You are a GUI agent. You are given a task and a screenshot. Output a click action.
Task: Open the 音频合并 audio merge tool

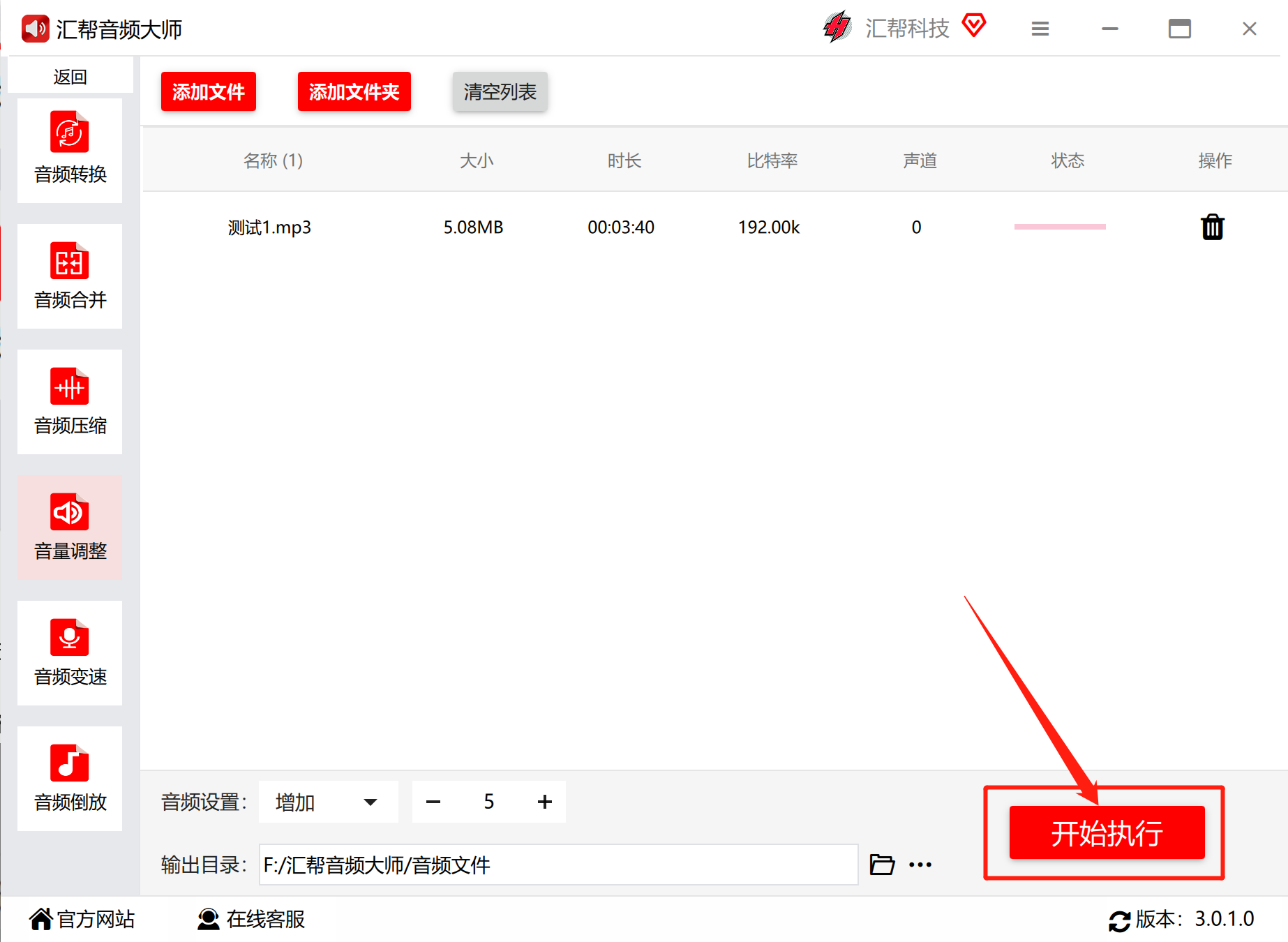click(70, 276)
